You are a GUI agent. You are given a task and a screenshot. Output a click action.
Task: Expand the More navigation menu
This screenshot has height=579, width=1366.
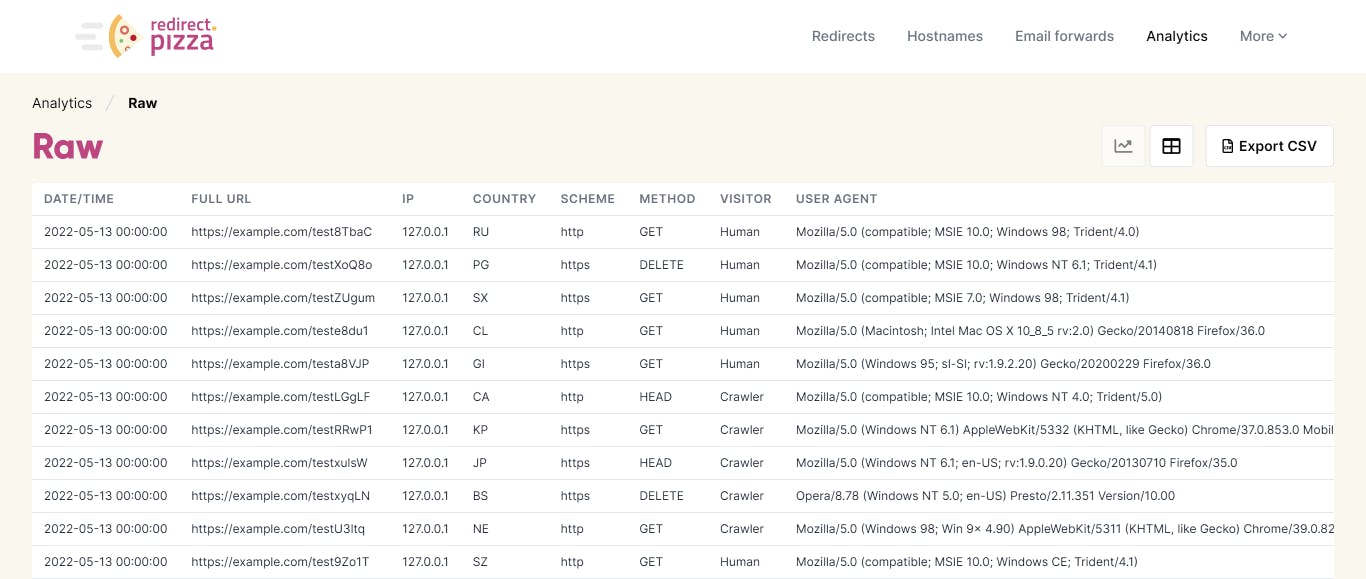pos(1262,36)
